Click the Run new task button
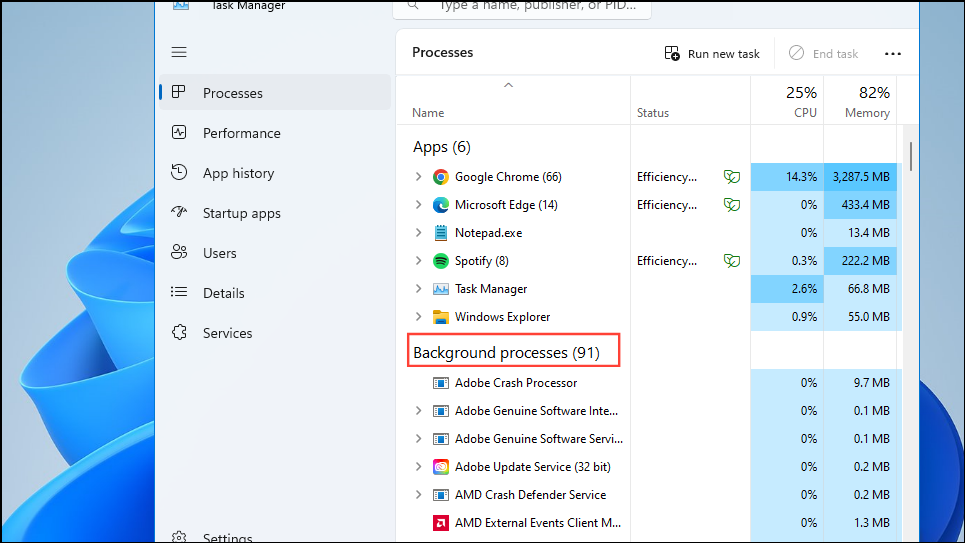 (712, 54)
